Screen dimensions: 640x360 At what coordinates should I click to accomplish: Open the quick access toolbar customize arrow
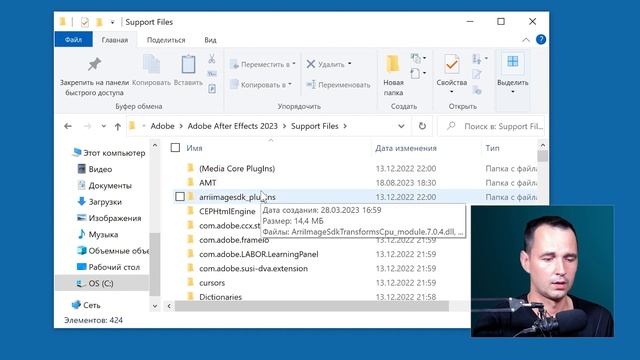click(112, 22)
